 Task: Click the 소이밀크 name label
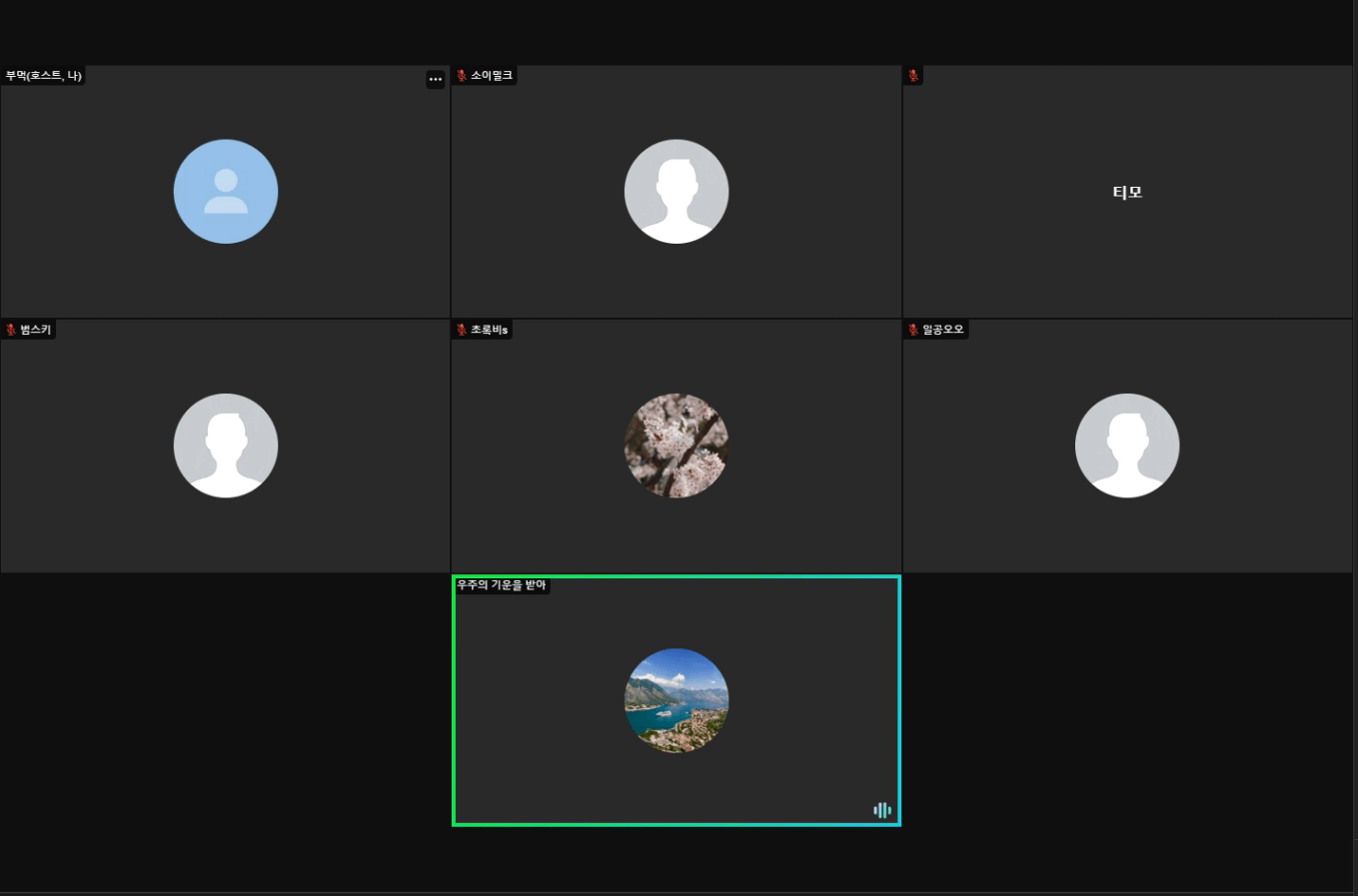click(492, 76)
